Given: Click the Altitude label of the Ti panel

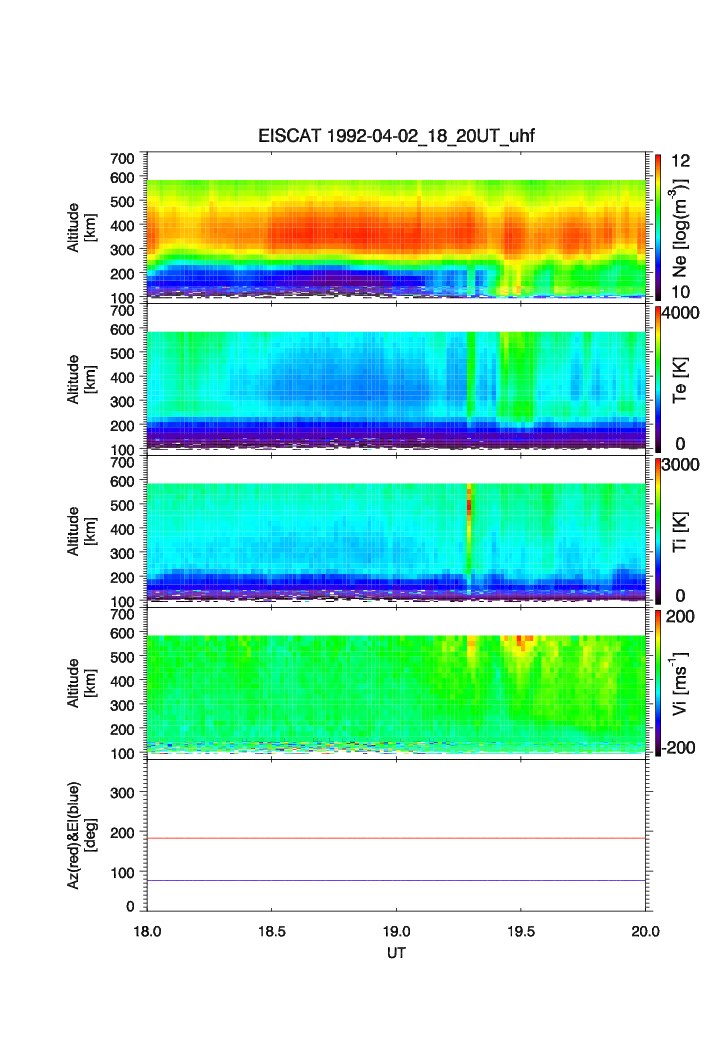Looking at the screenshot, I should point(81,532).
